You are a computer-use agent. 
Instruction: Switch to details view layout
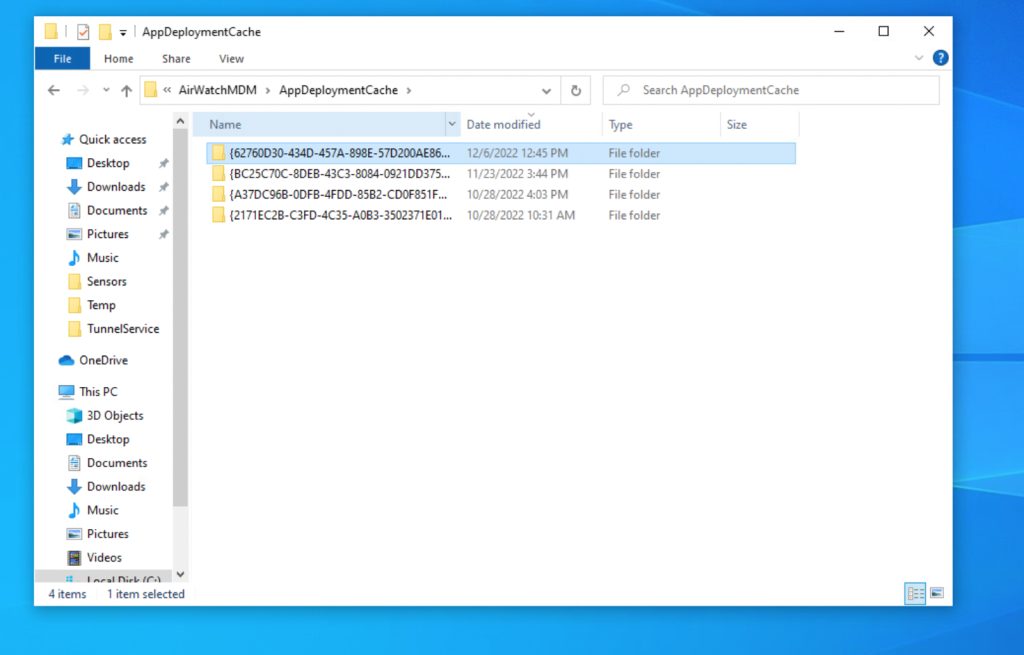pos(915,593)
